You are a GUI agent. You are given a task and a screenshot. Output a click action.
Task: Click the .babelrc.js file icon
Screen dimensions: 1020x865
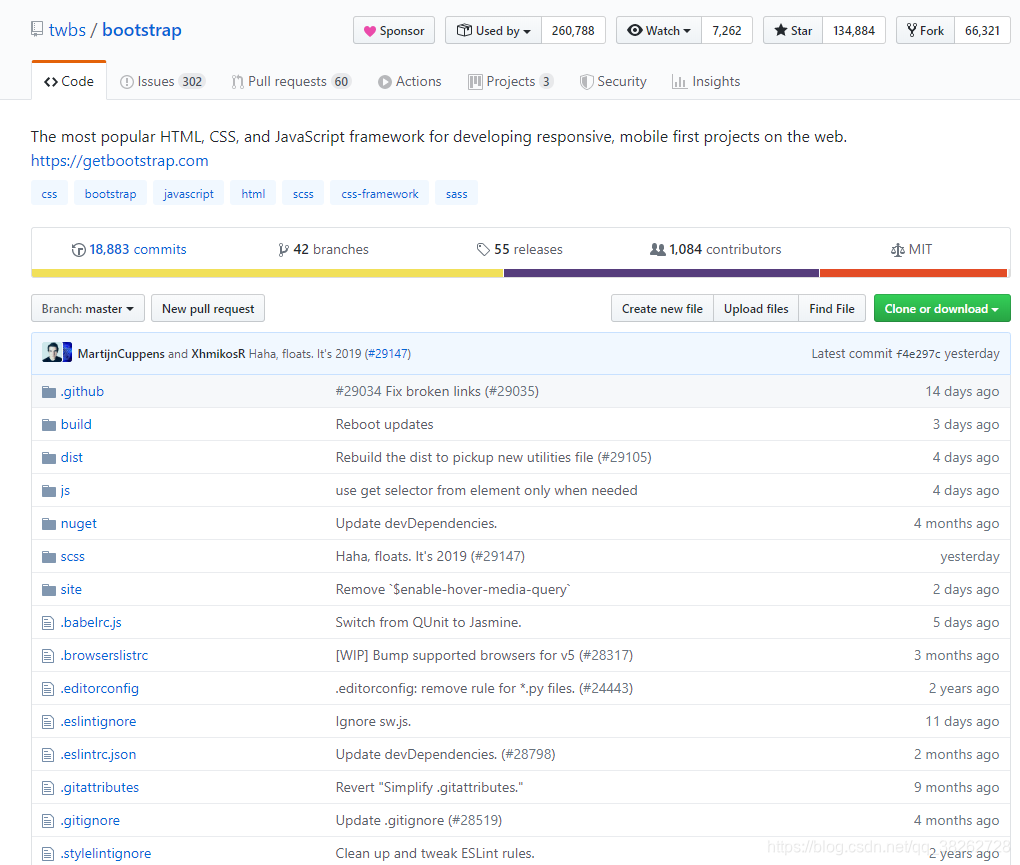pos(47,623)
